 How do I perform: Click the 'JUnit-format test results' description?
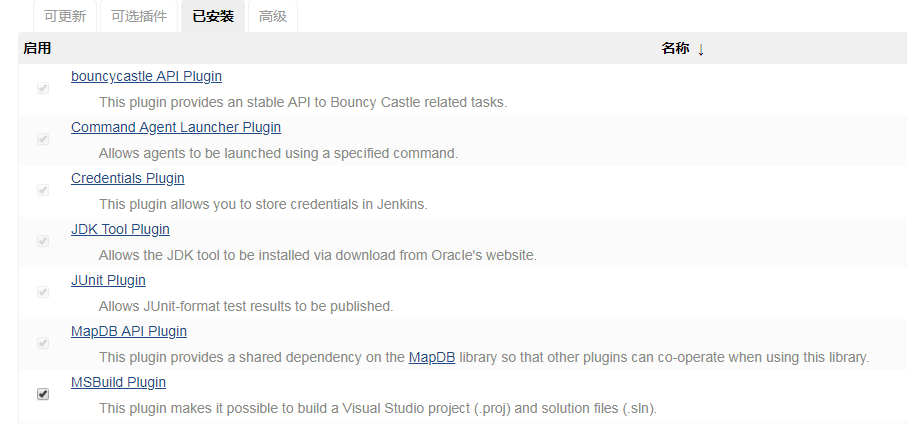click(246, 306)
